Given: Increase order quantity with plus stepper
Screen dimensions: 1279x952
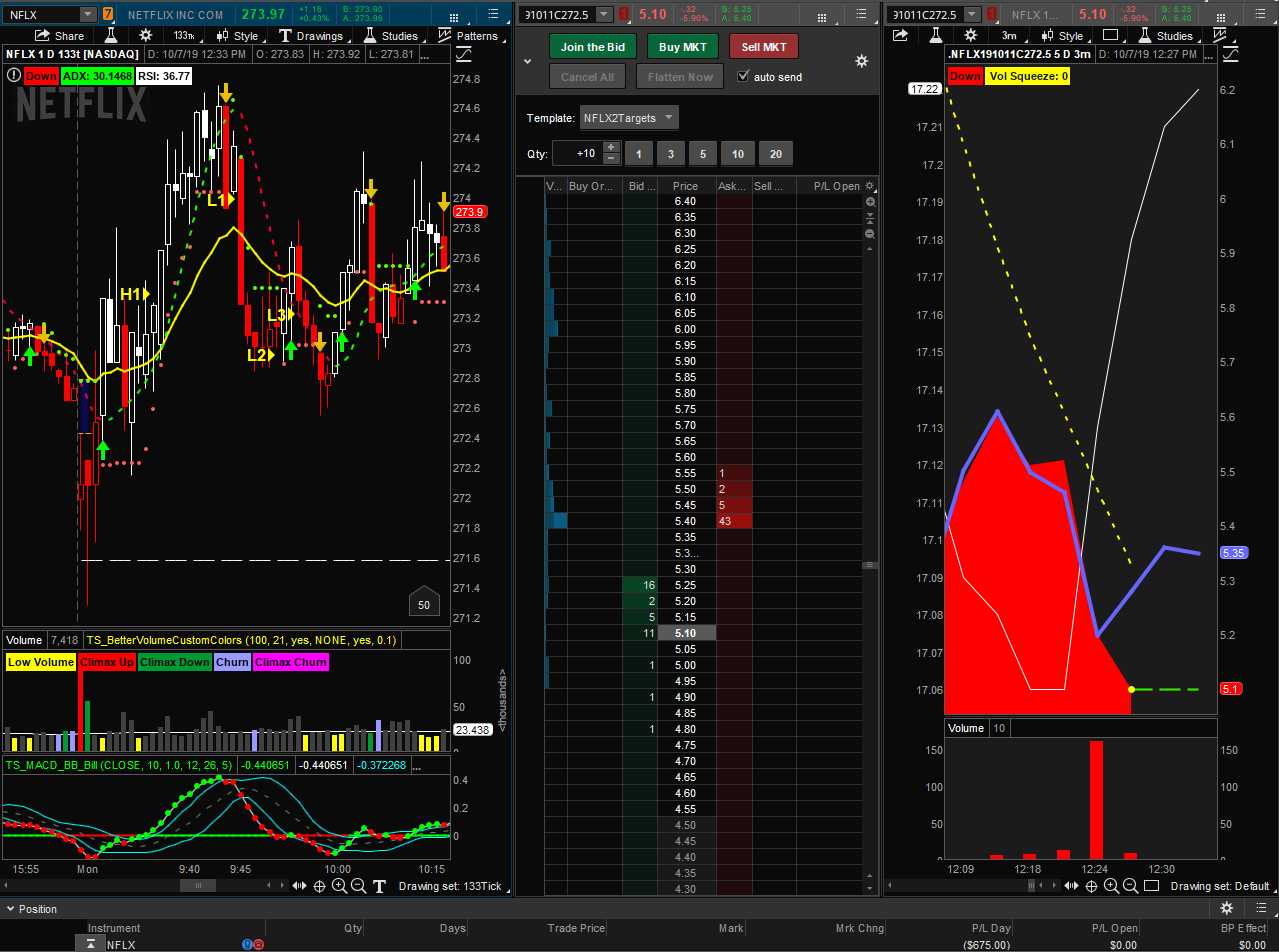Looking at the screenshot, I should tap(611, 147).
